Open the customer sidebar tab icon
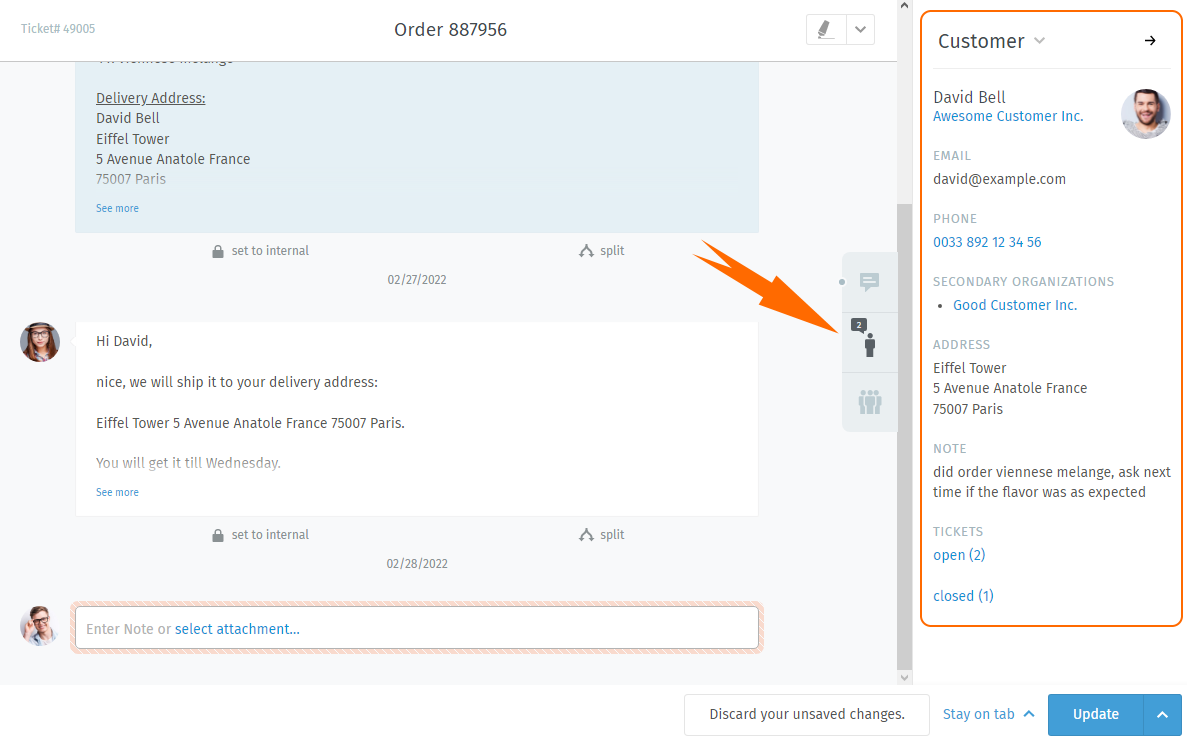1187x742 pixels. click(869, 341)
